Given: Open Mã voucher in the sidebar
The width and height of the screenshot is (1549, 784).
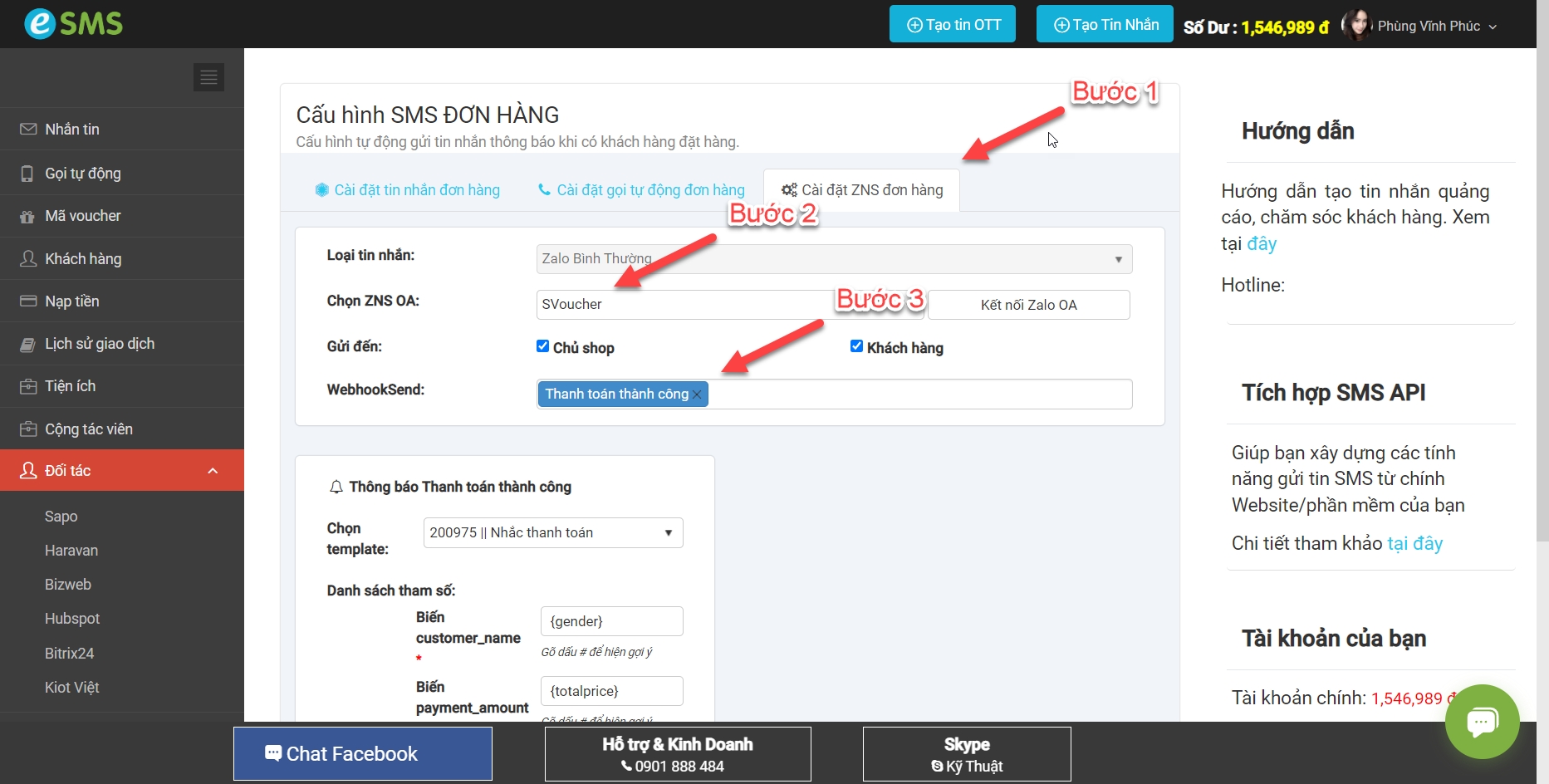Looking at the screenshot, I should 82,216.
